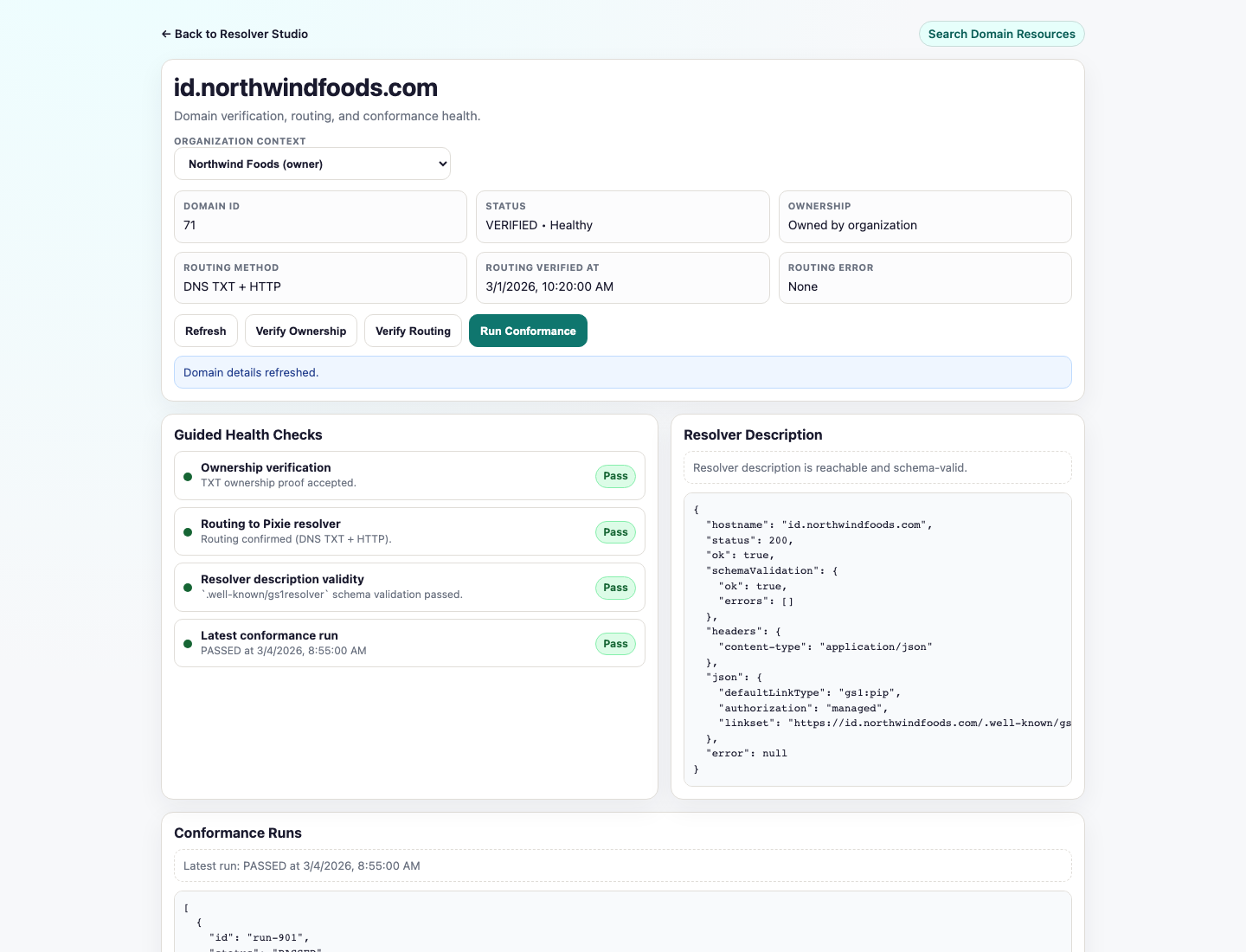Click the Pass badge on Latest conformance run
This screenshot has width=1246, height=952.
[615, 644]
